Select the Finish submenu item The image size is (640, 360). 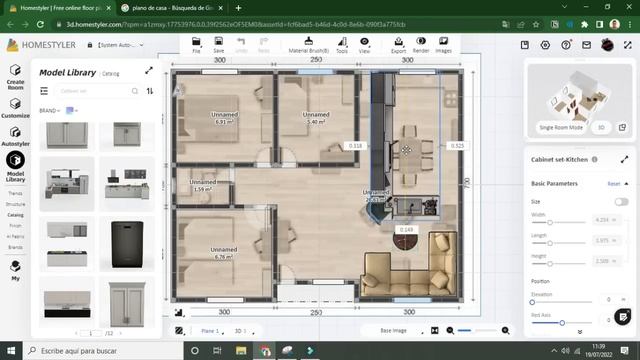[x=16, y=226]
